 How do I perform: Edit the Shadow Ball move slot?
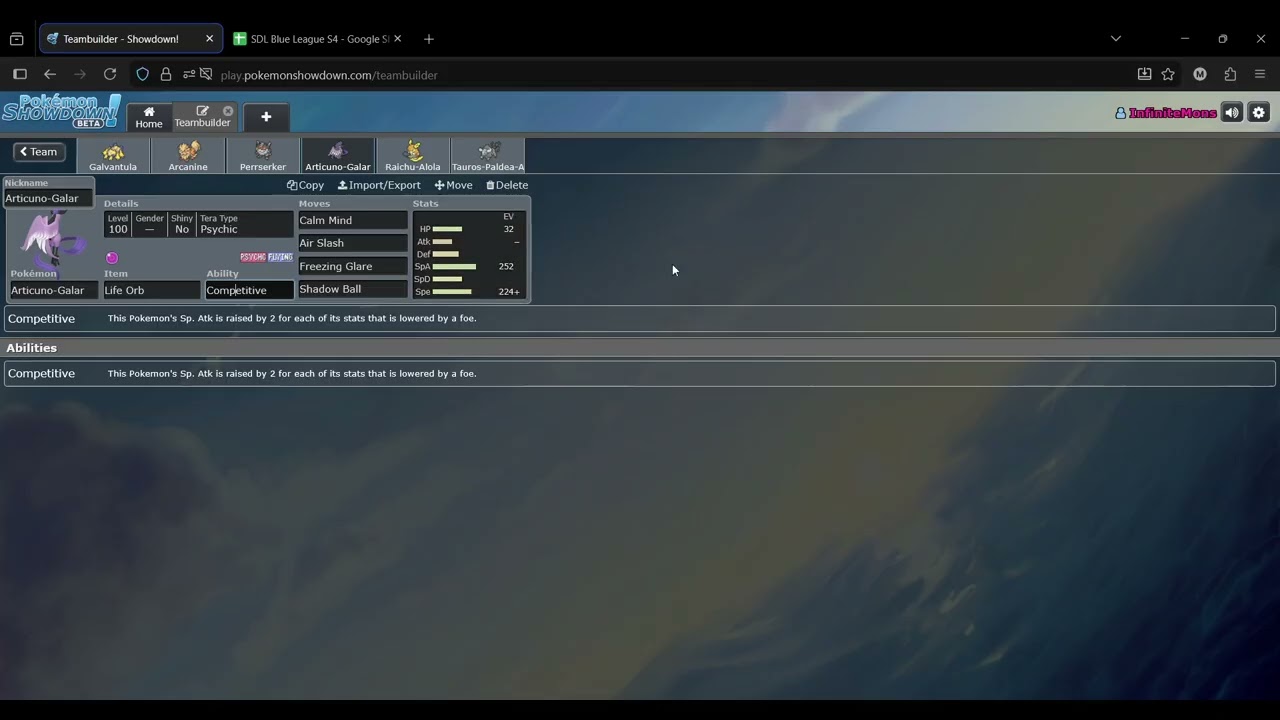tap(353, 289)
